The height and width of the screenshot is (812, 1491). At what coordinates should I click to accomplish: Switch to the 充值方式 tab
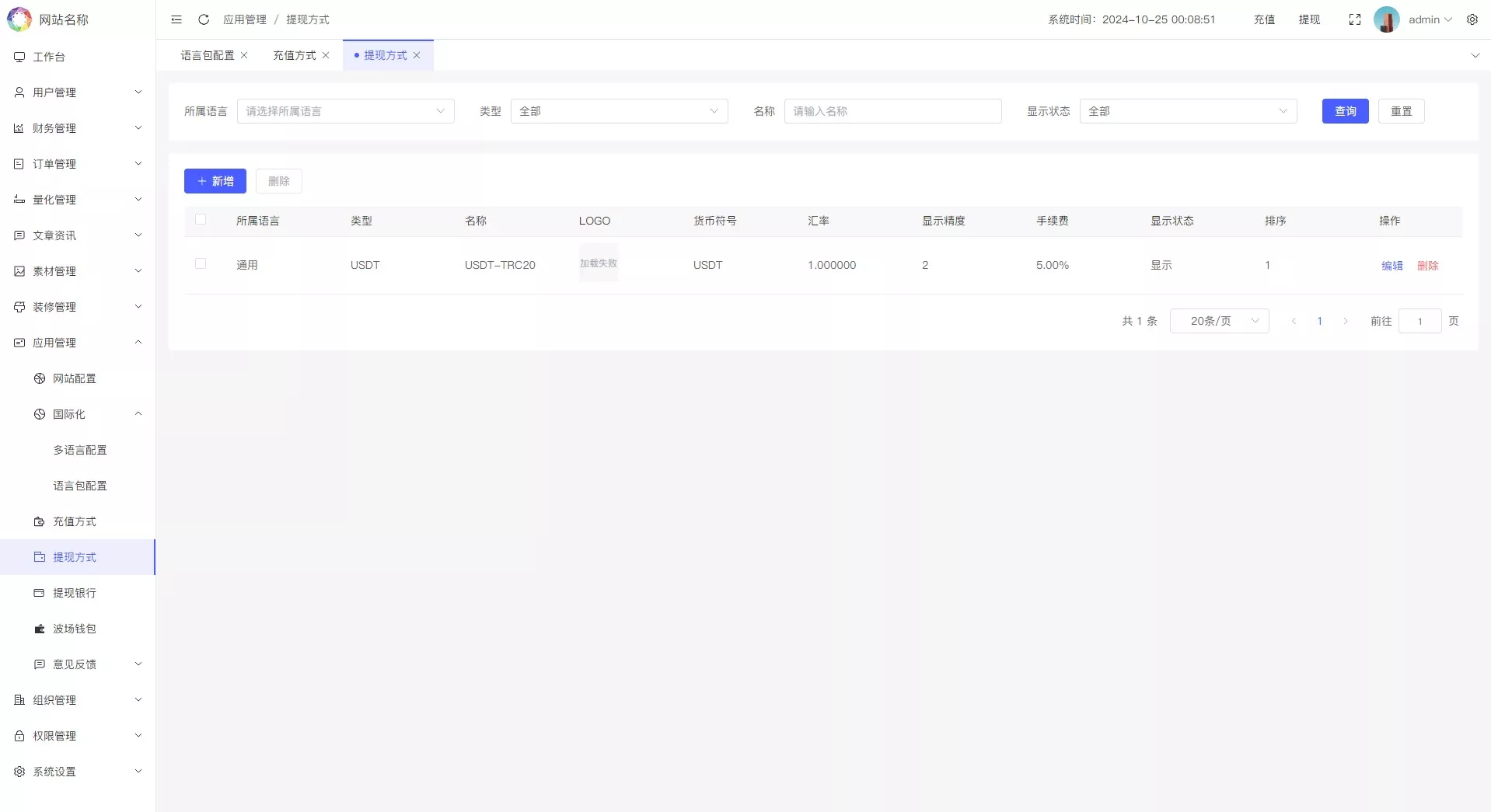pyautogui.click(x=293, y=55)
